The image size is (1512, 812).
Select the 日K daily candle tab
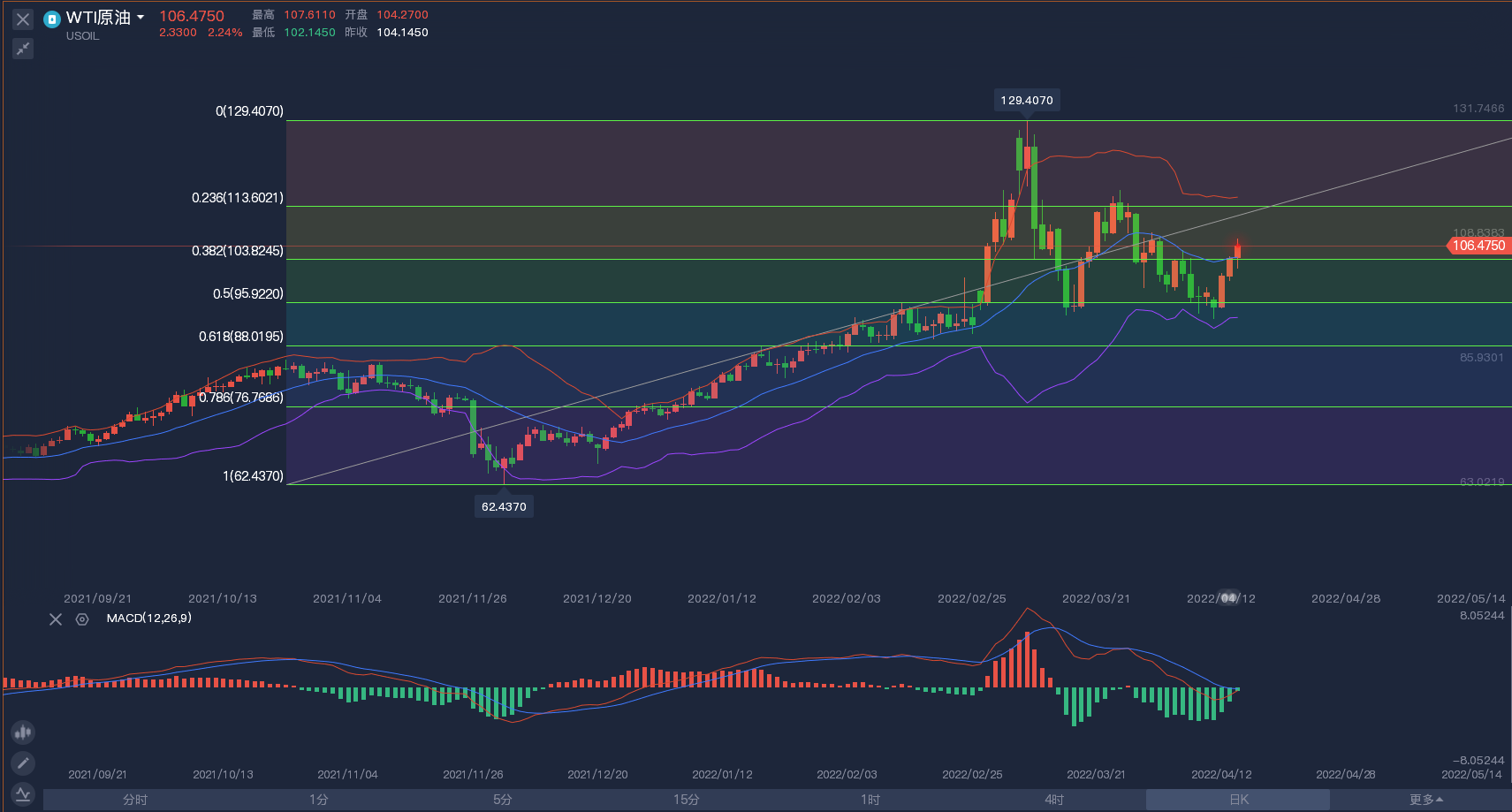(x=1238, y=800)
